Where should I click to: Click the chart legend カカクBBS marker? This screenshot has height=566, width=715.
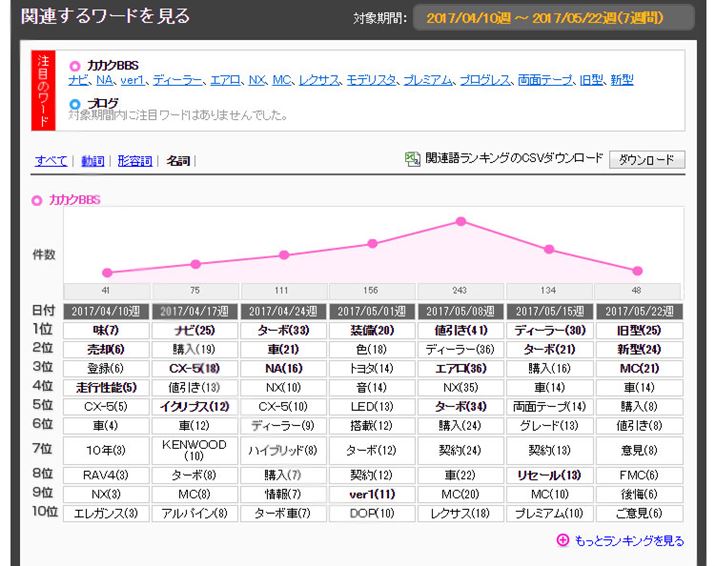37,200
